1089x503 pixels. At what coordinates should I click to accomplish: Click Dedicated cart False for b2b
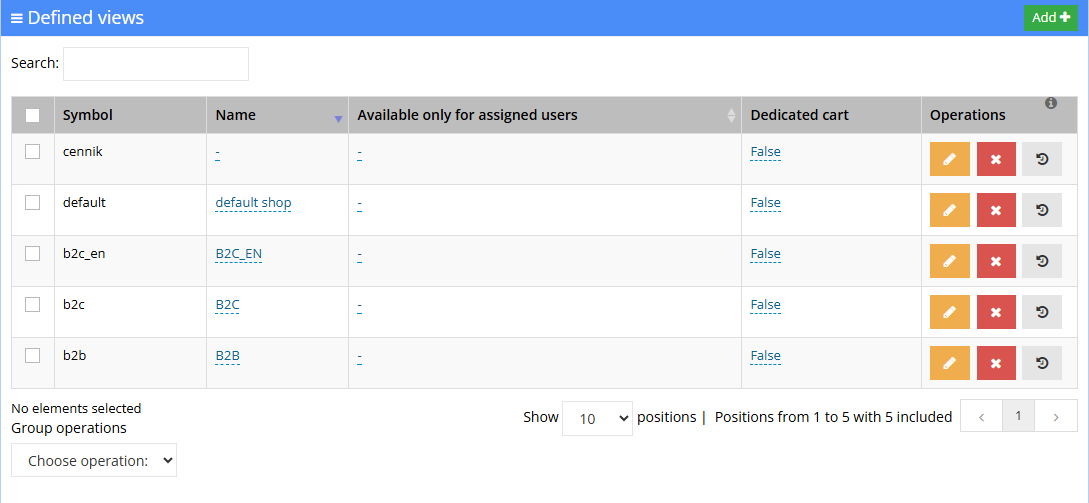click(765, 356)
